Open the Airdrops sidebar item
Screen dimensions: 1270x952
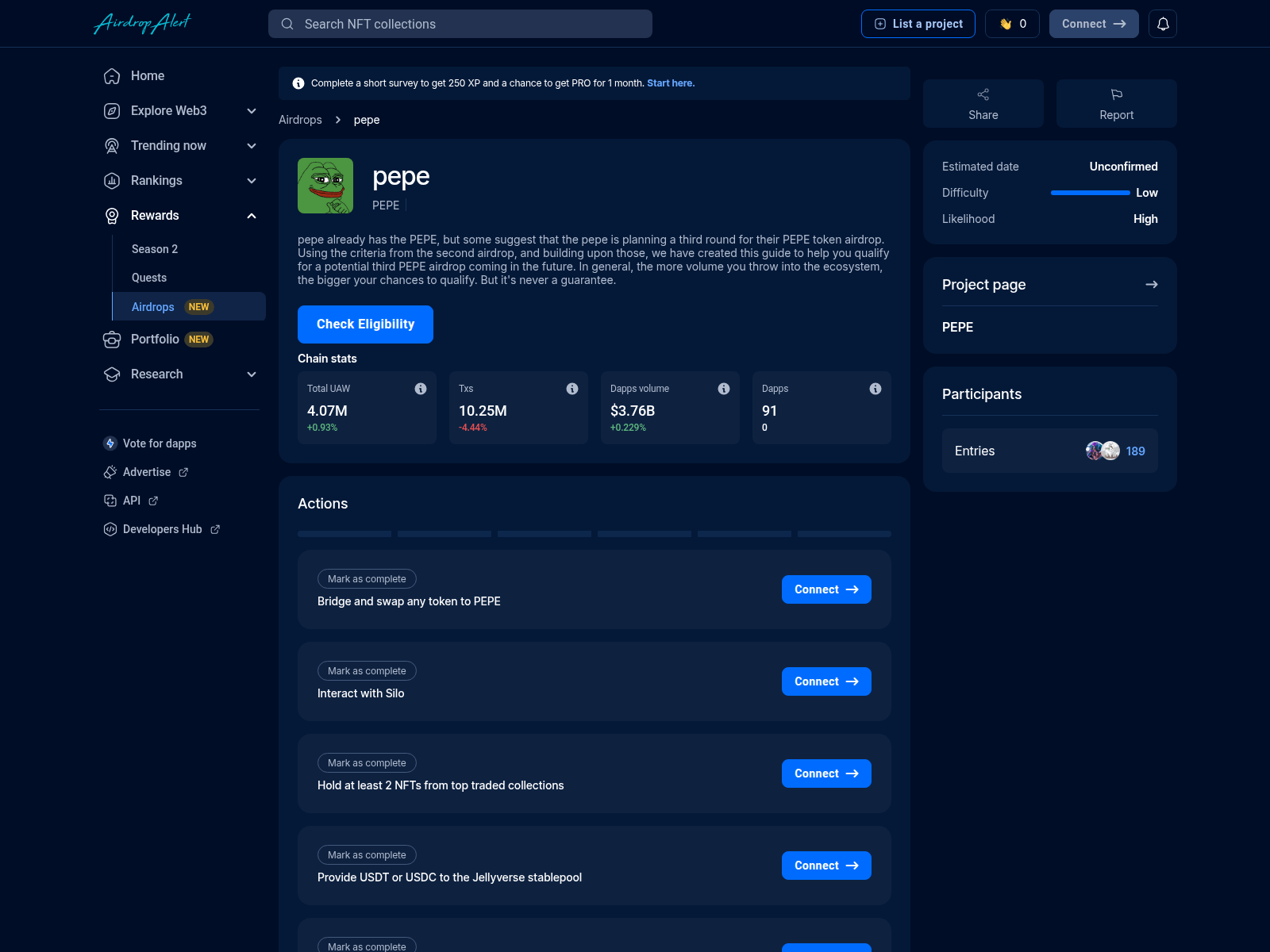click(152, 306)
